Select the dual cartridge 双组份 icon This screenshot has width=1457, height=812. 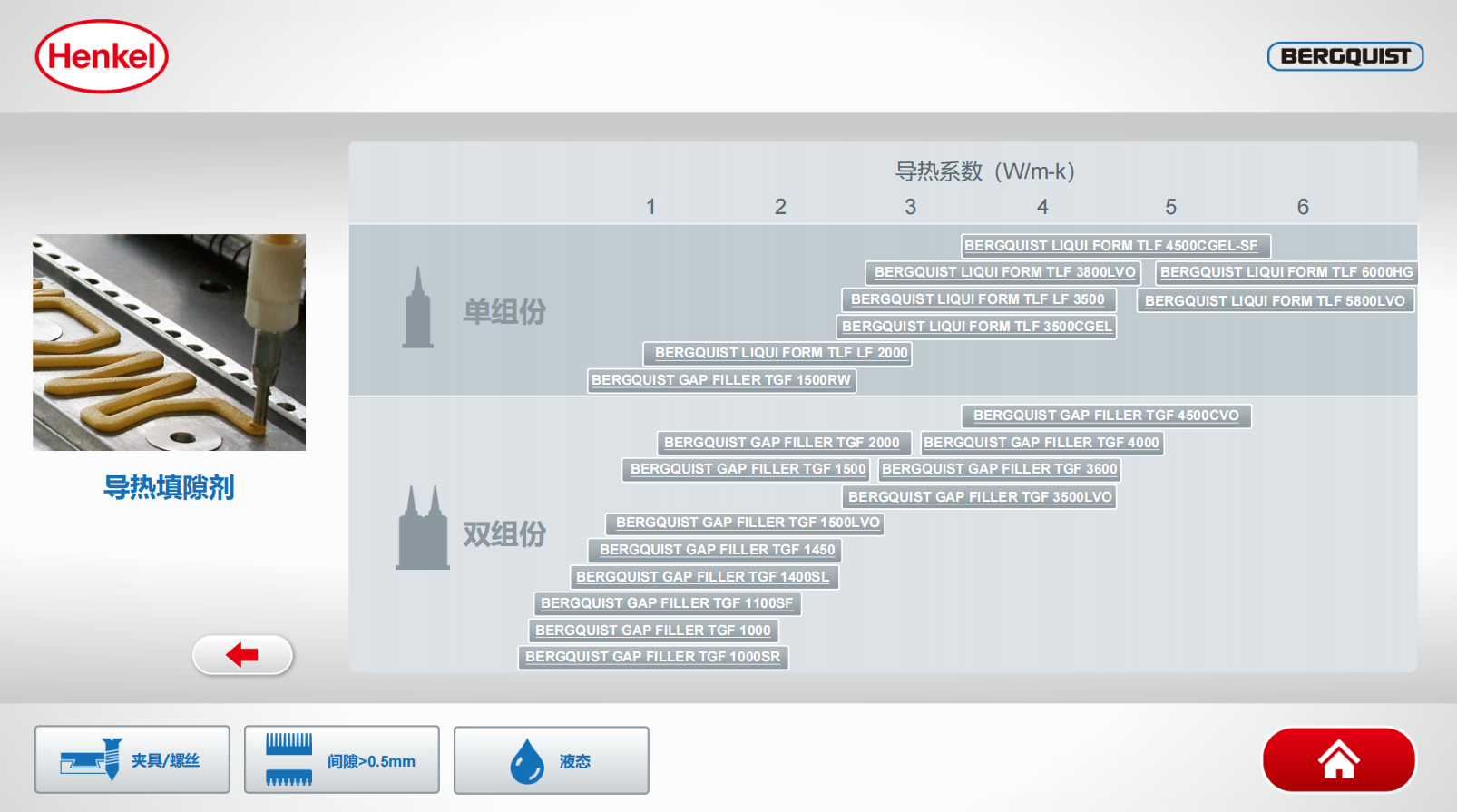423,529
